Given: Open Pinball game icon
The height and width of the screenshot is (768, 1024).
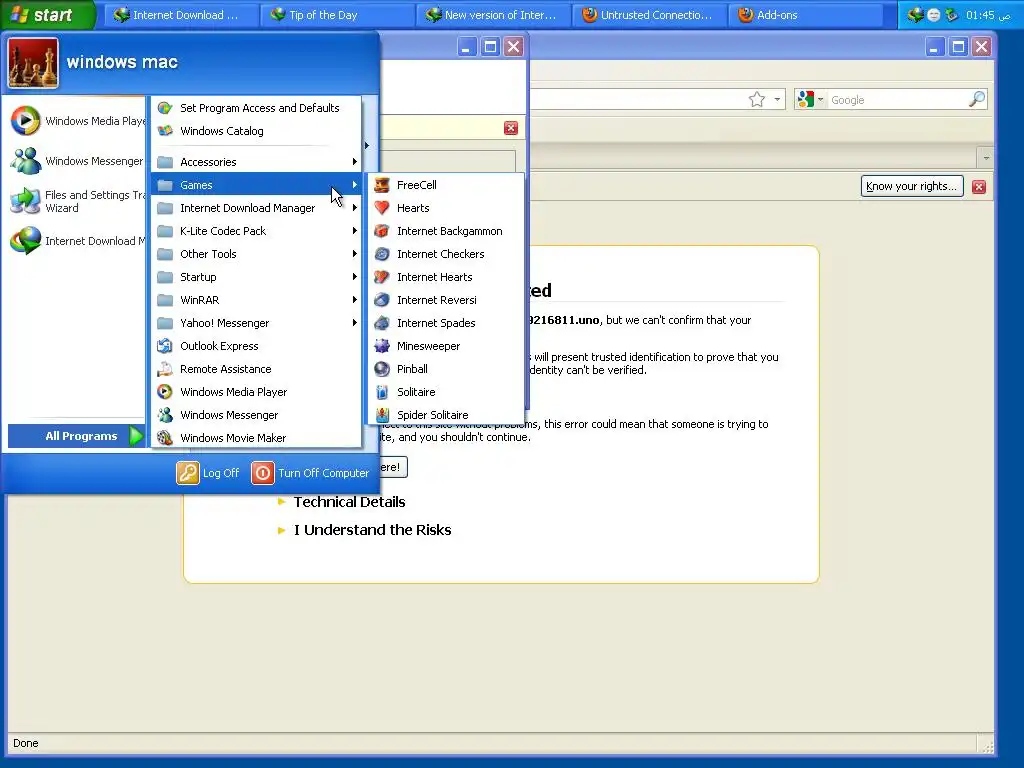Looking at the screenshot, I should click(x=382, y=368).
